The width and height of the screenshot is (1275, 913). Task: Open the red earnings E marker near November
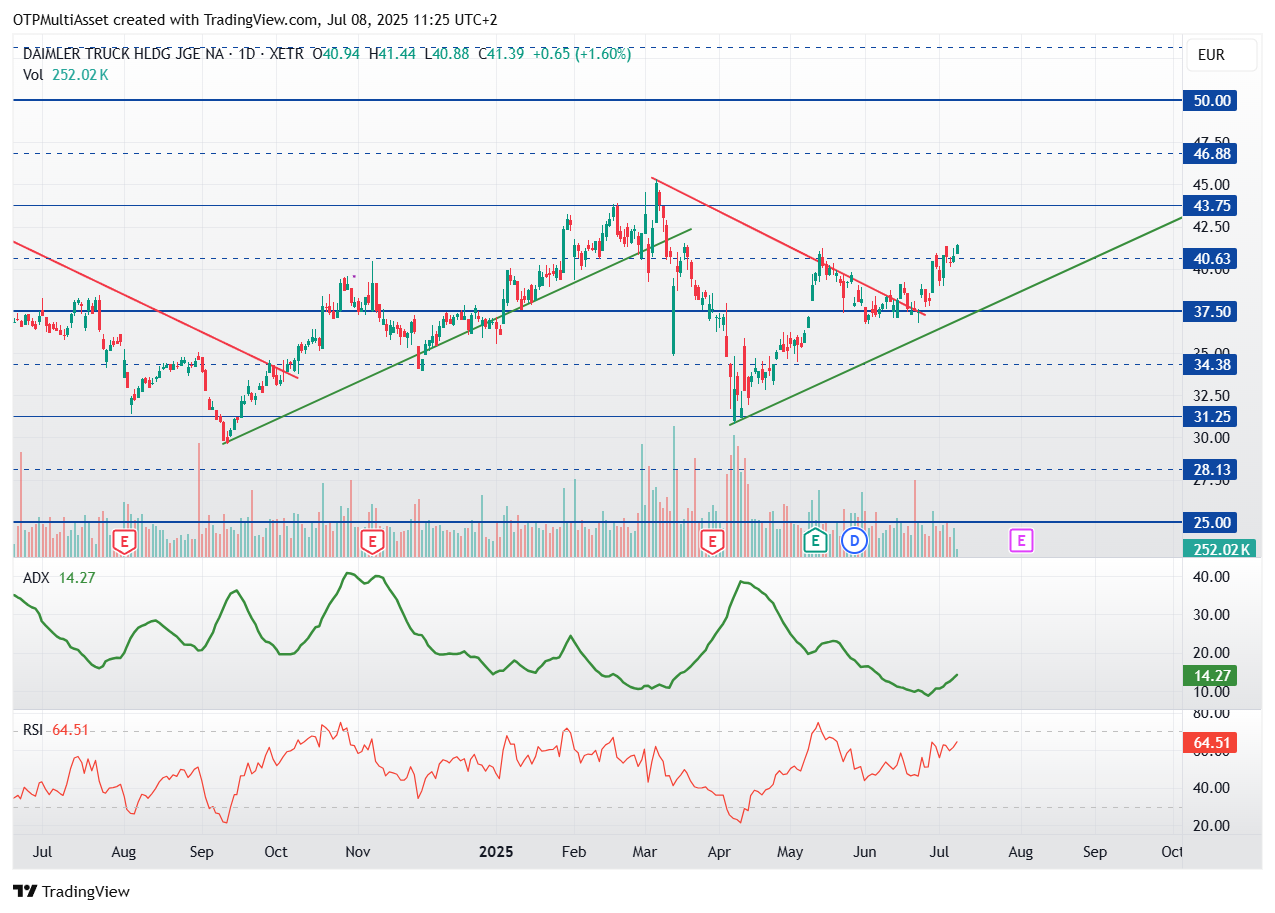(372, 541)
